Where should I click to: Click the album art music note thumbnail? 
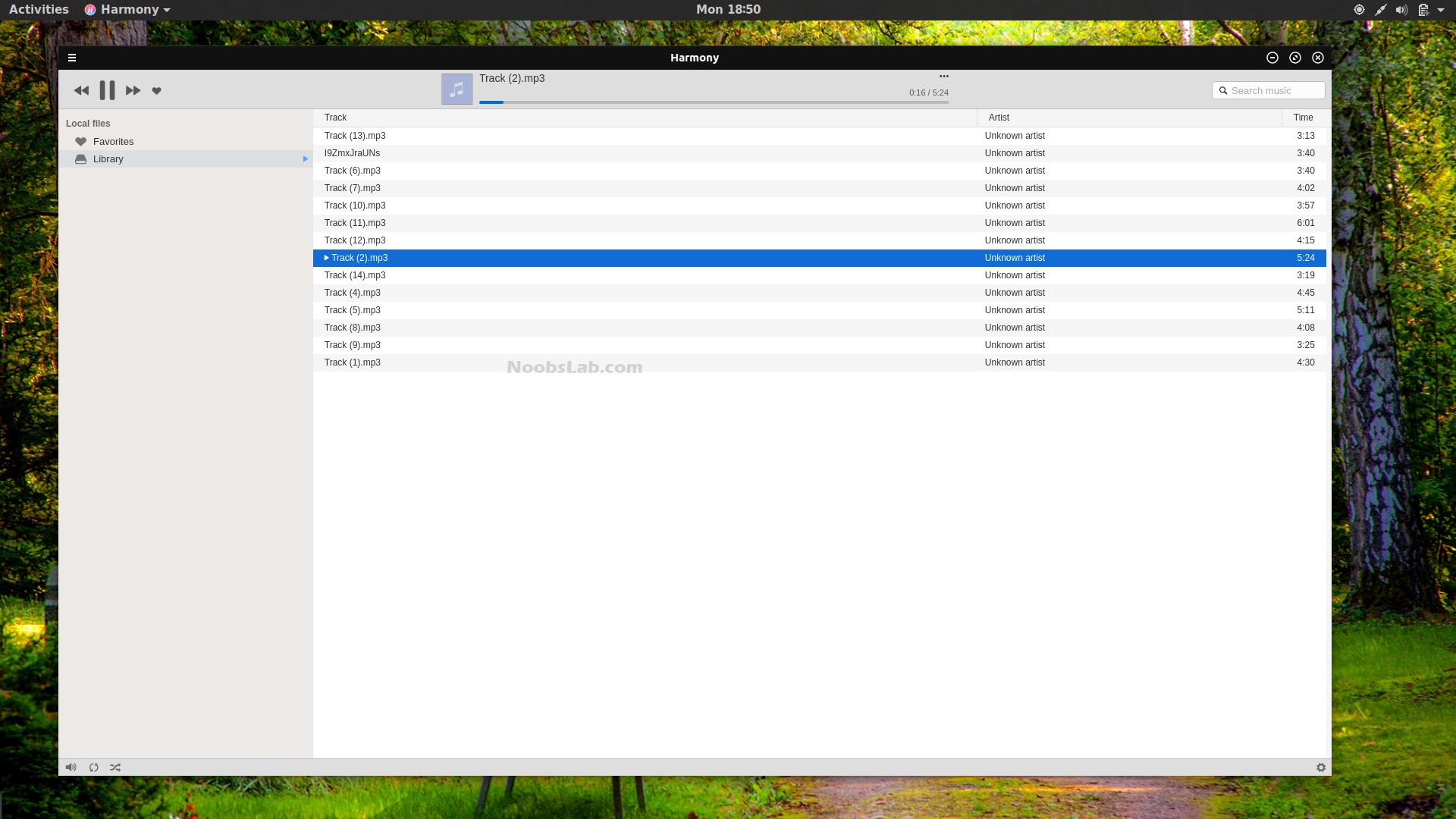[x=457, y=89]
